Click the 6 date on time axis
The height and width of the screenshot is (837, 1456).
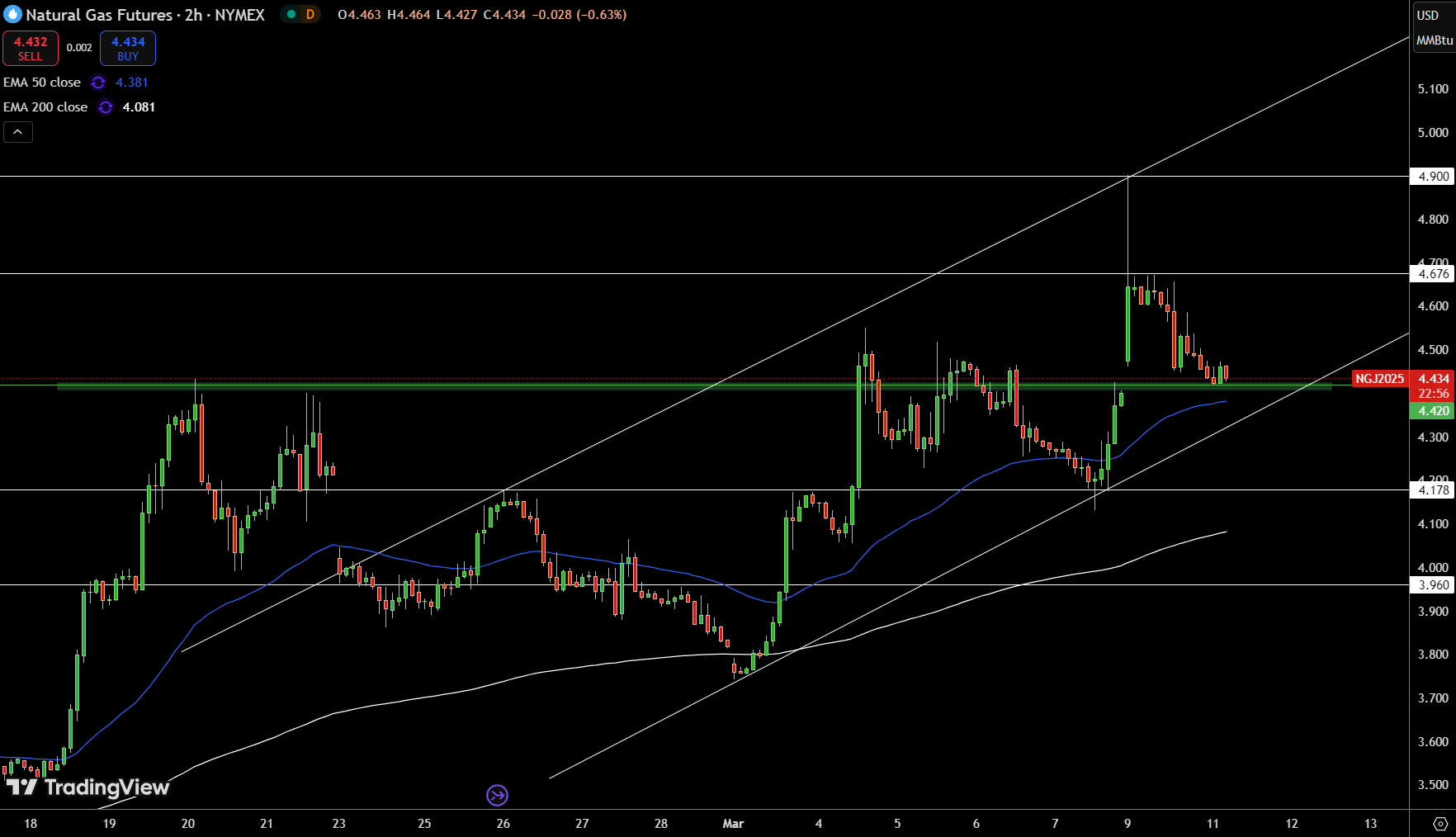976,823
